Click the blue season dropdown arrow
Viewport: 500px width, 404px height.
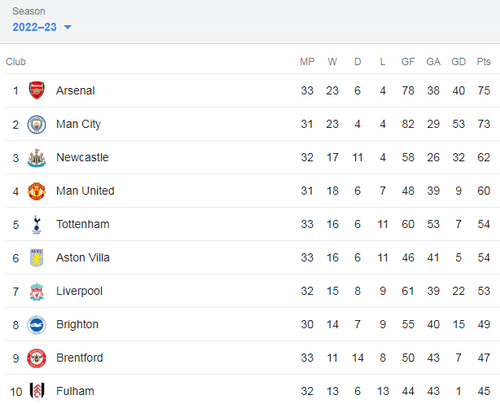(68, 27)
